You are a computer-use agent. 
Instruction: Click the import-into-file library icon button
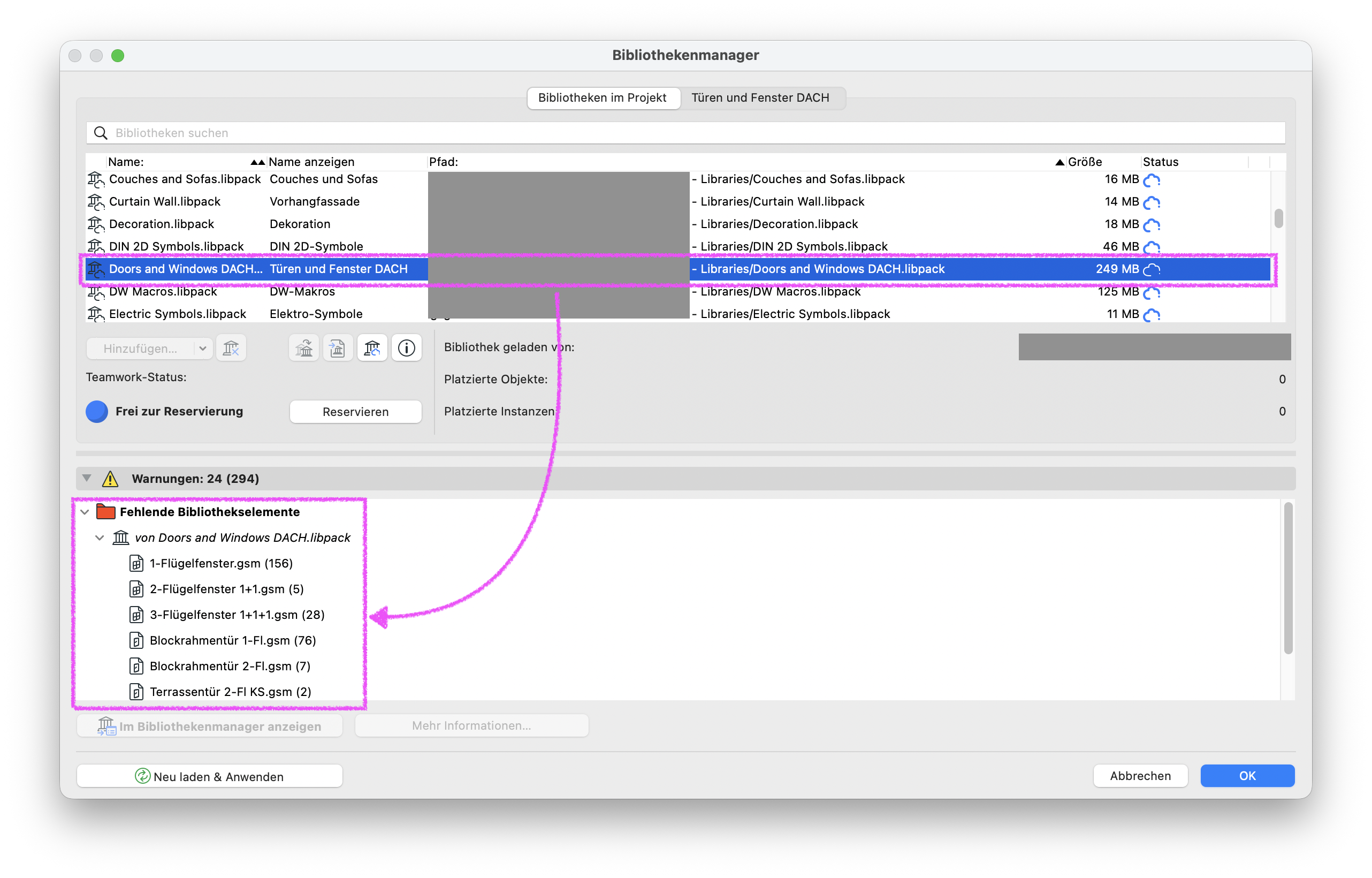point(338,348)
